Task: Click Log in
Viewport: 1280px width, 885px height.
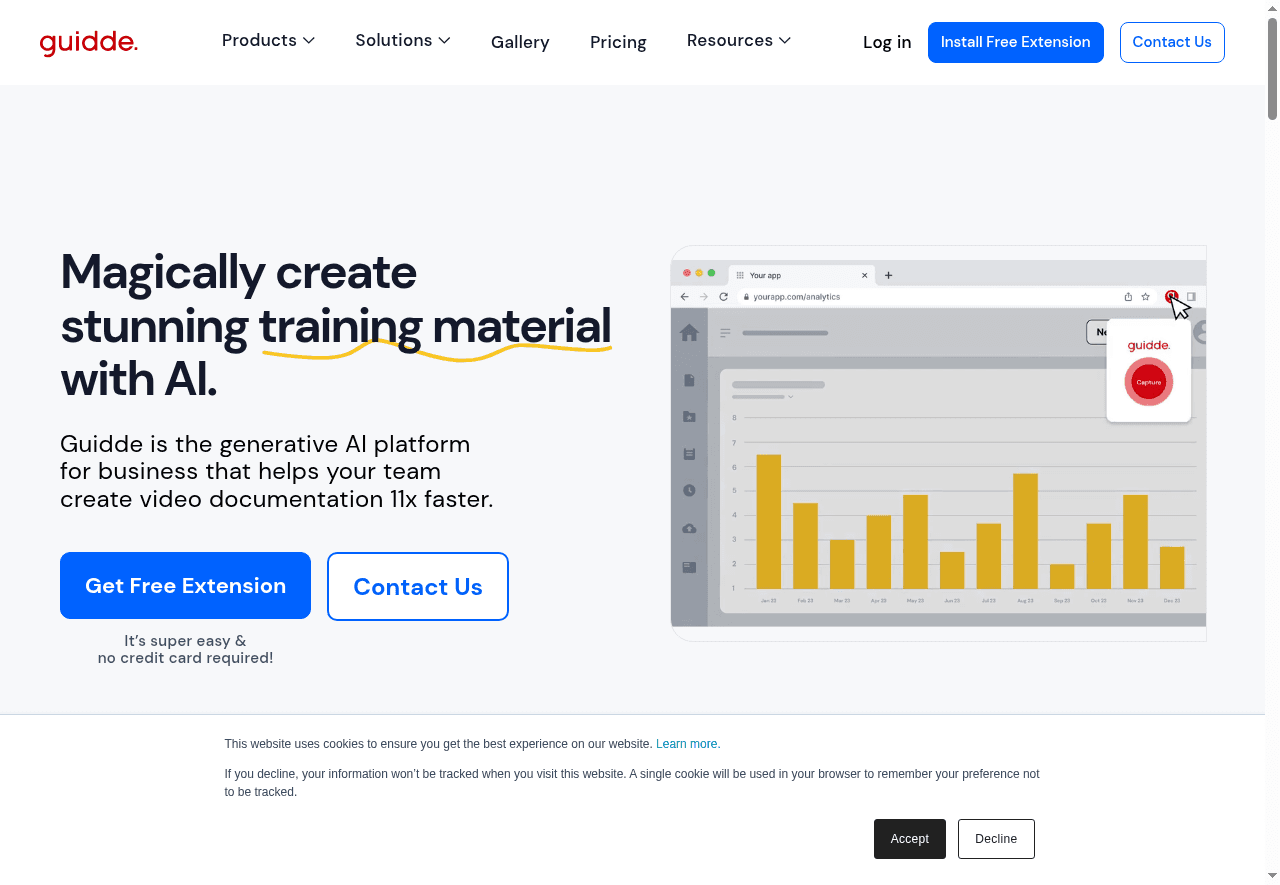Action: click(x=887, y=42)
